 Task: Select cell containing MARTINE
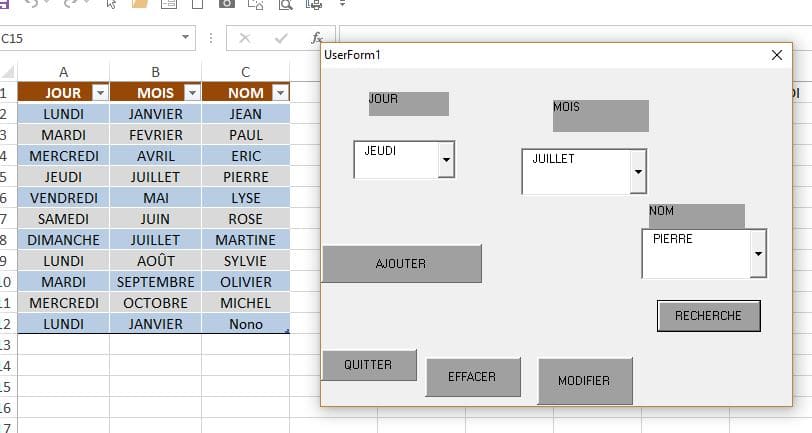[245, 240]
